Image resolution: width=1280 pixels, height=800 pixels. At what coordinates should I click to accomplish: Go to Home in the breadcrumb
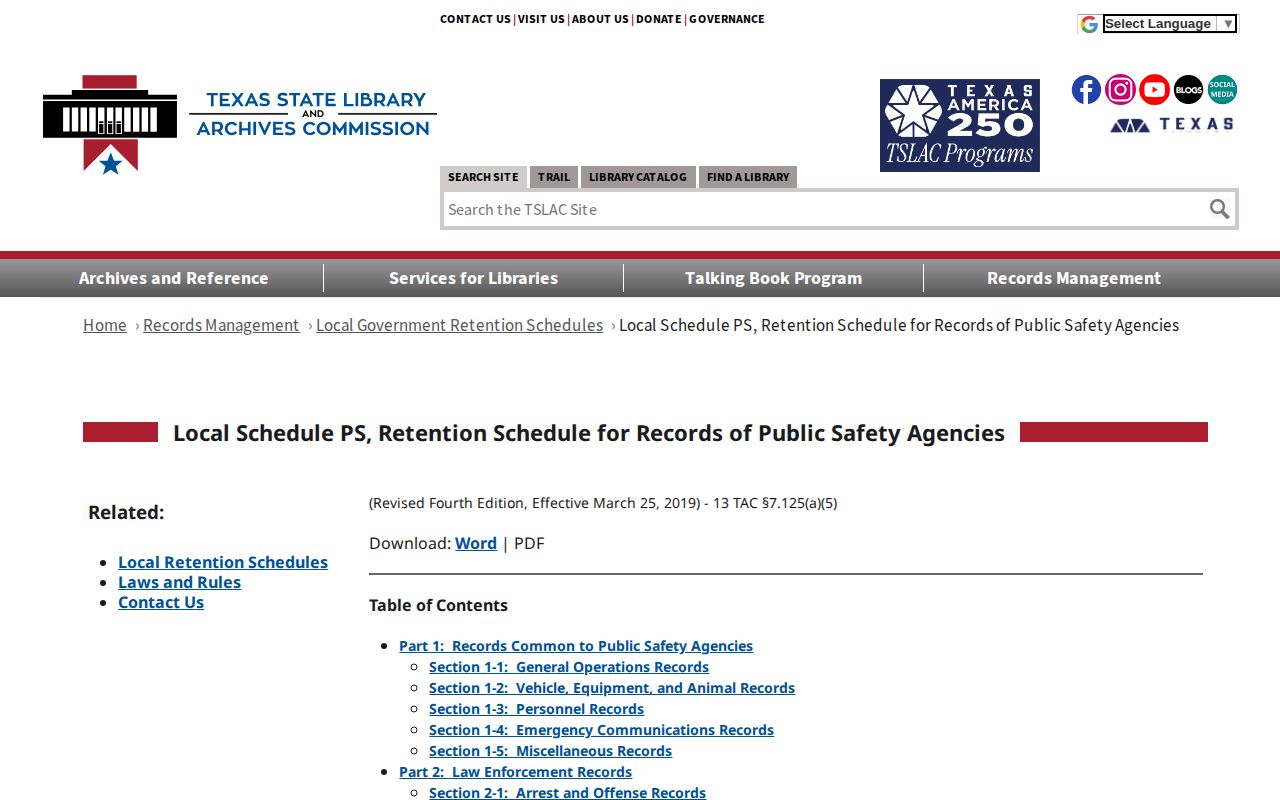point(105,325)
